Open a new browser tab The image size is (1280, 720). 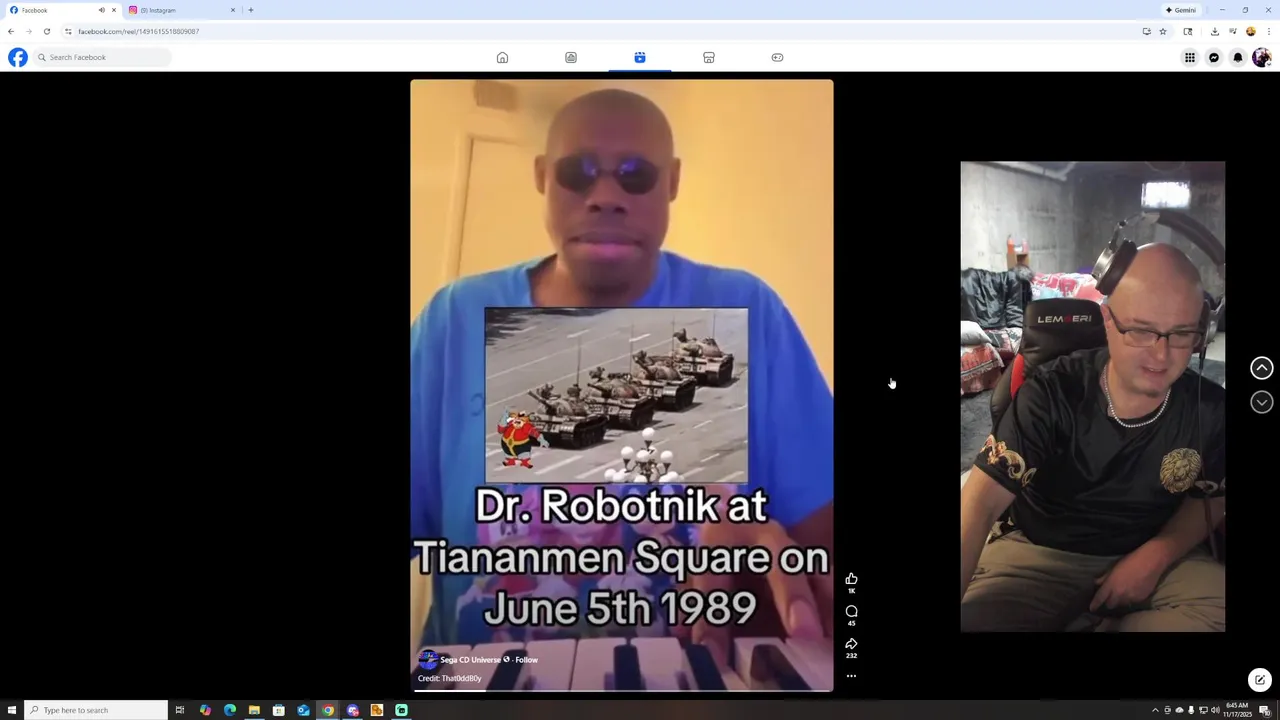[x=251, y=10]
